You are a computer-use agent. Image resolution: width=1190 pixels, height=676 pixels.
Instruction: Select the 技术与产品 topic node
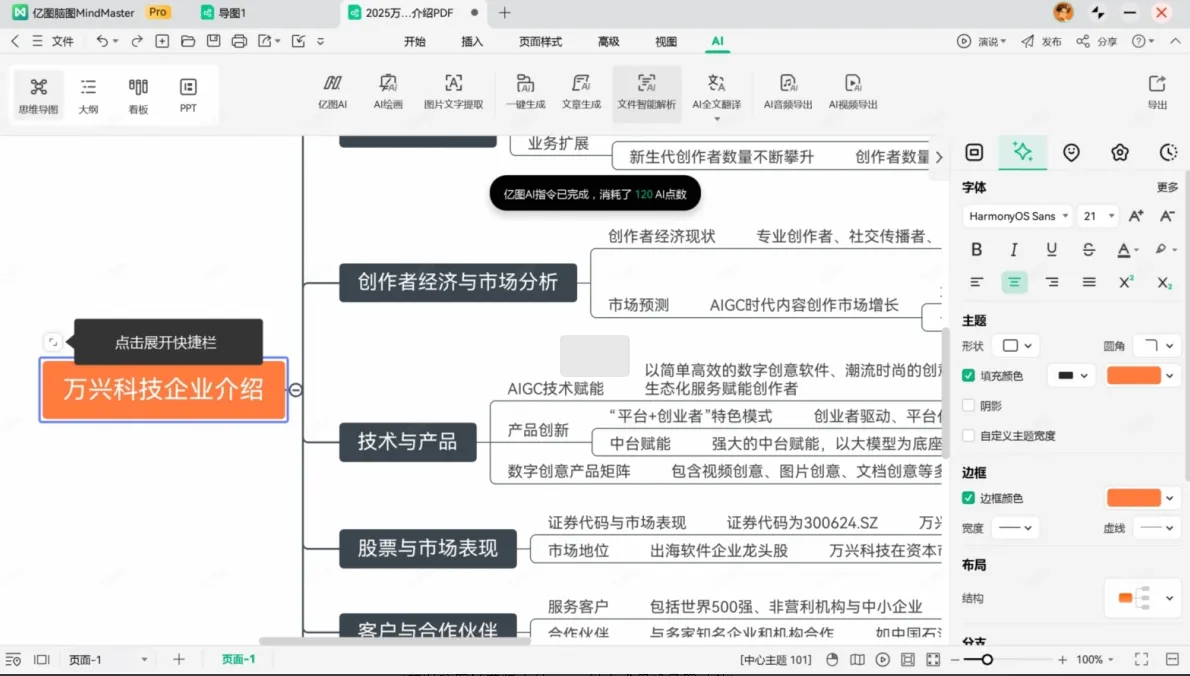click(x=408, y=442)
